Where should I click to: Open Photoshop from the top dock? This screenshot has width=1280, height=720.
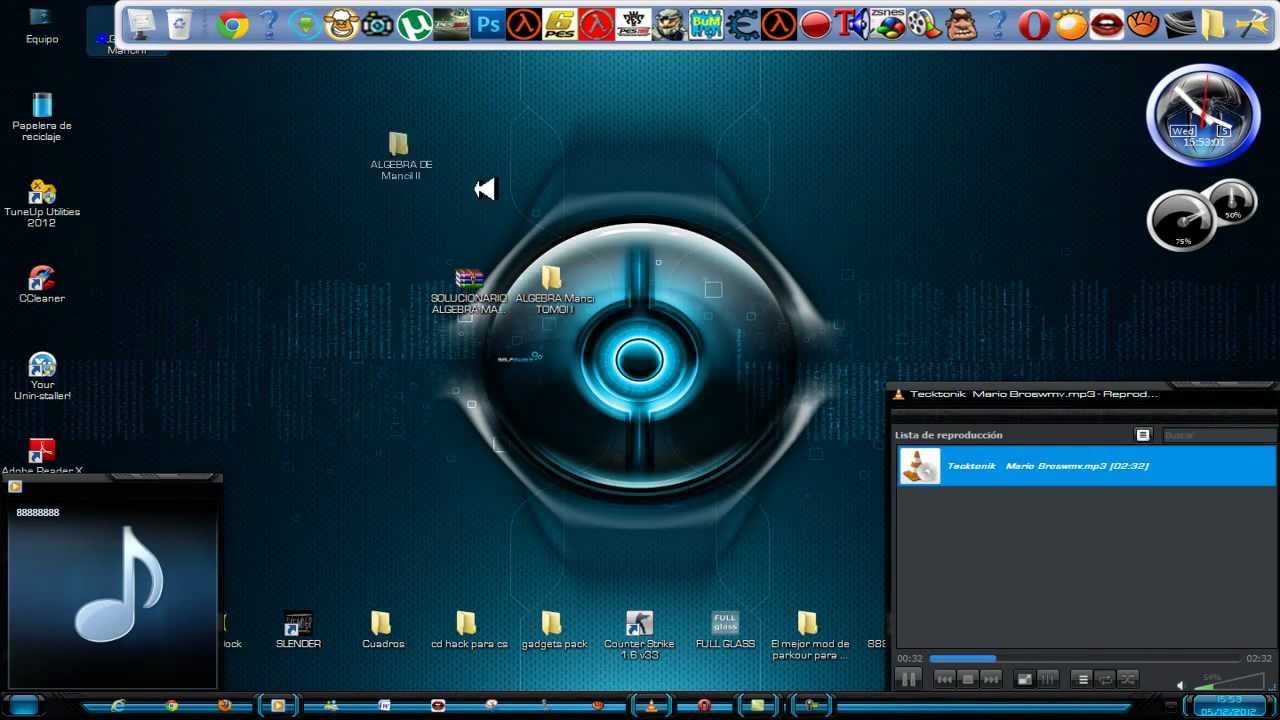tap(487, 24)
